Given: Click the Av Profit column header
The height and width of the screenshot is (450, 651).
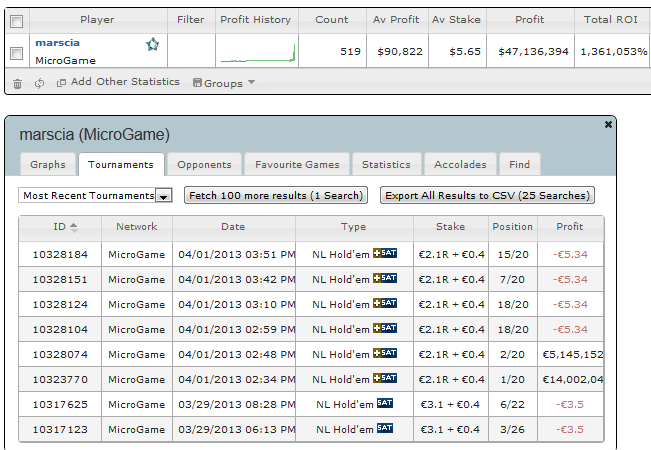Looking at the screenshot, I should pos(396,20).
